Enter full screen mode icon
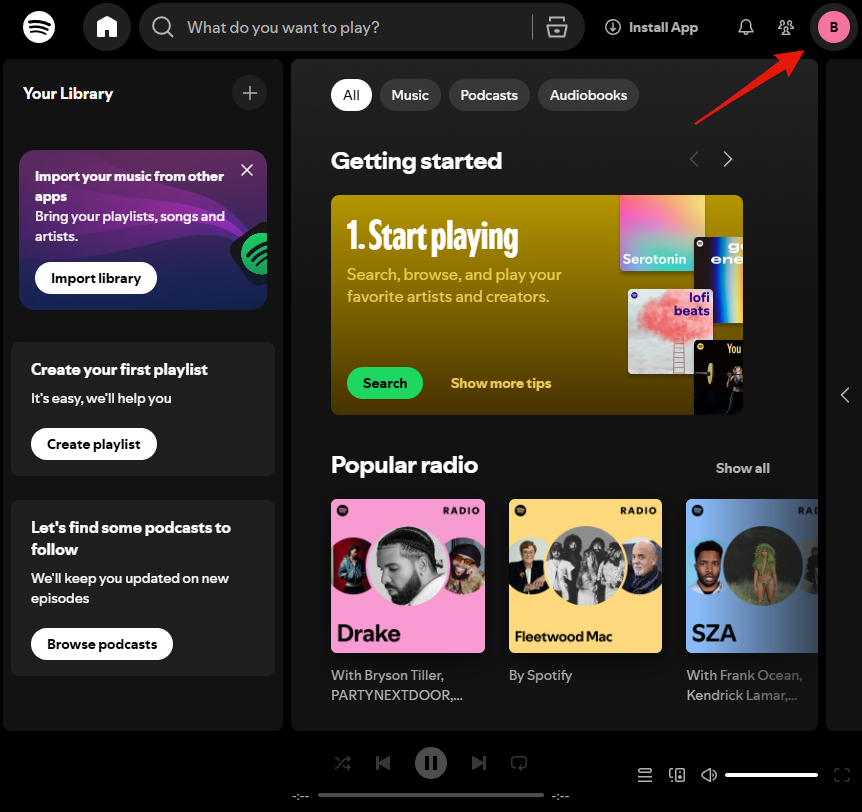The image size is (862, 812). click(842, 775)
